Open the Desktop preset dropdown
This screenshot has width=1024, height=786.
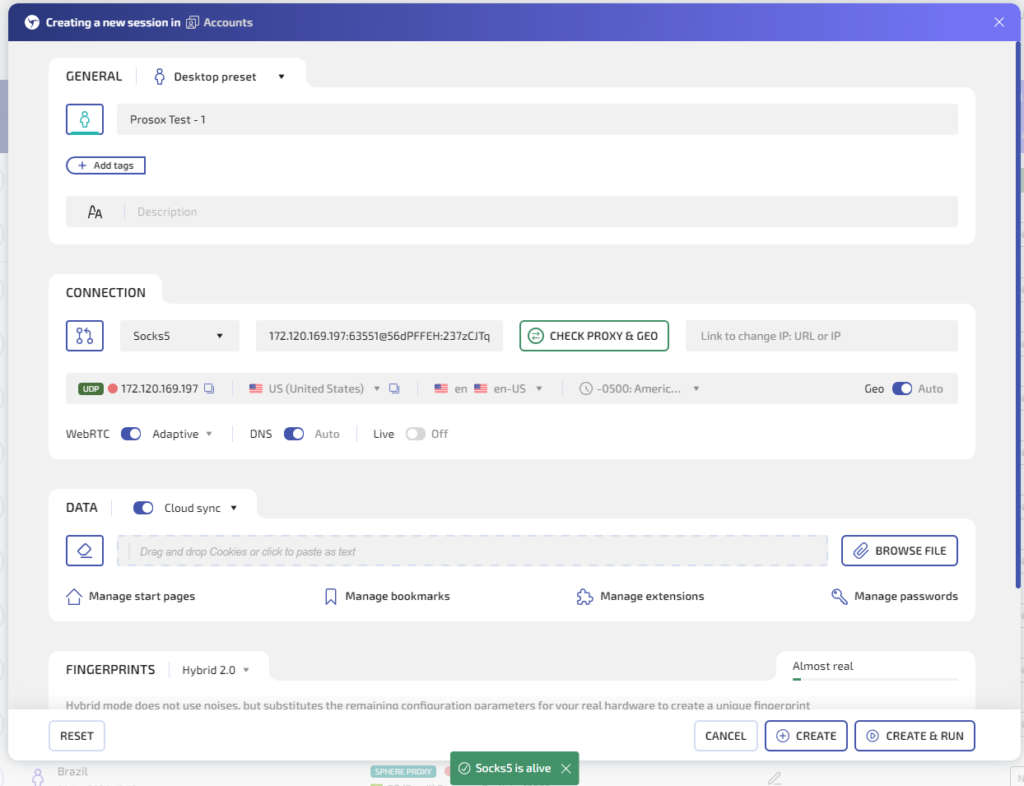(x=219, y=75)
